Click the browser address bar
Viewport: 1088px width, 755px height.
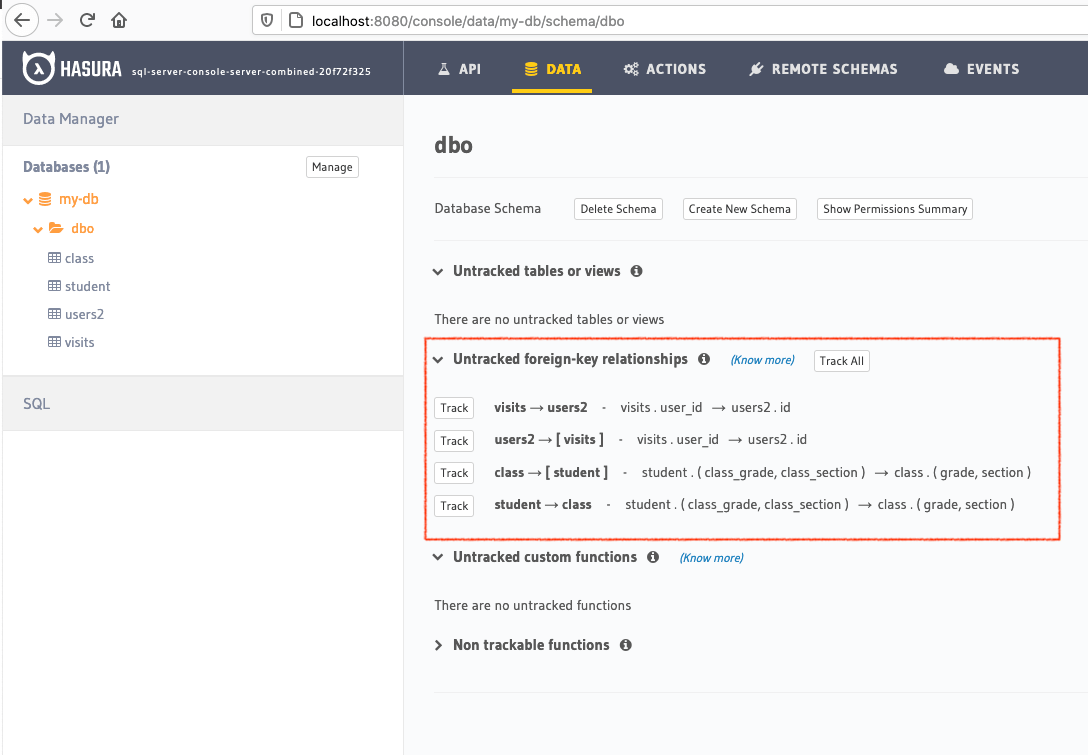(660, 19)
